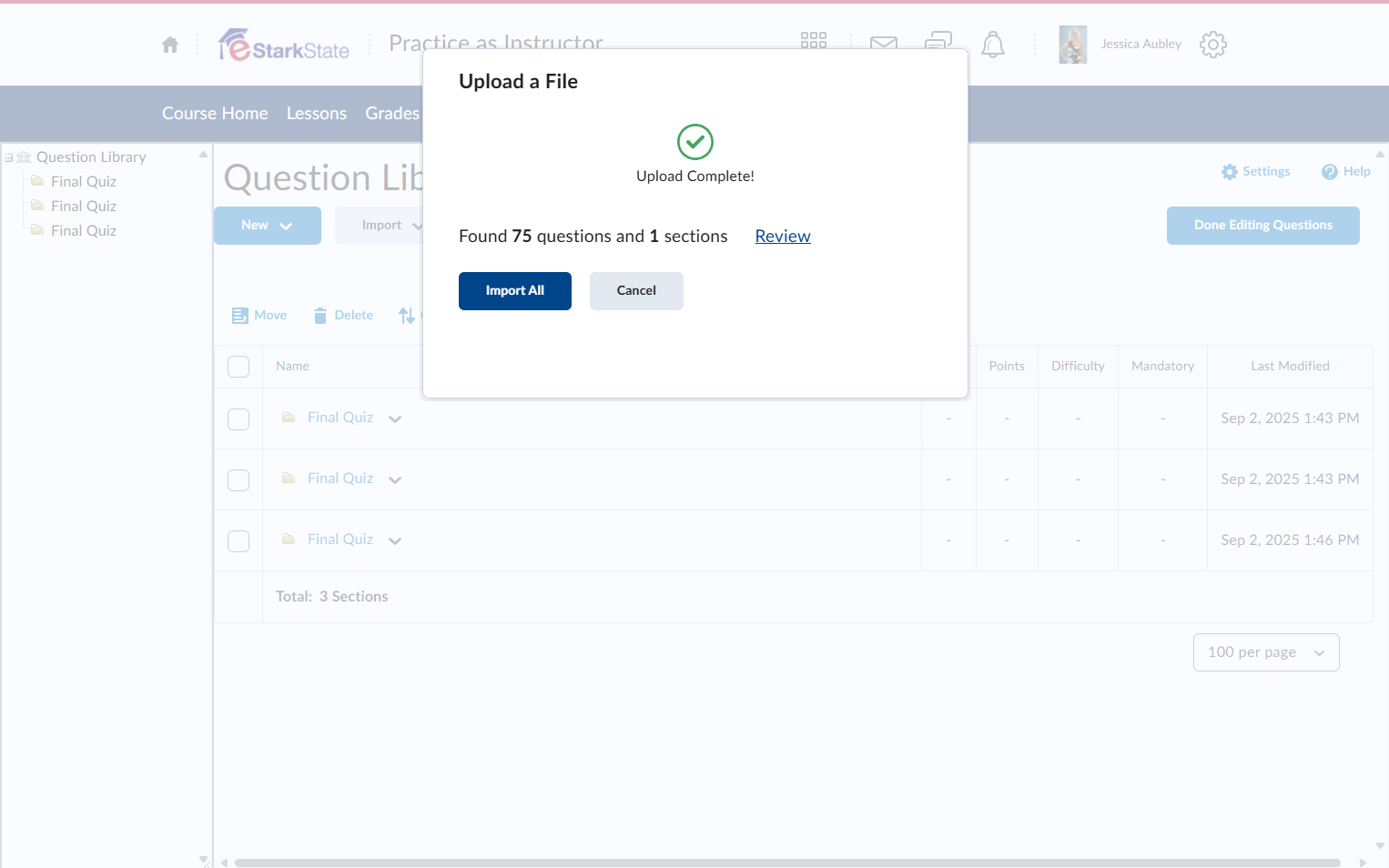Click Jessica Aubley username
The width and height of the screenshot is (1389, 868).
(x=1141, y=45)
